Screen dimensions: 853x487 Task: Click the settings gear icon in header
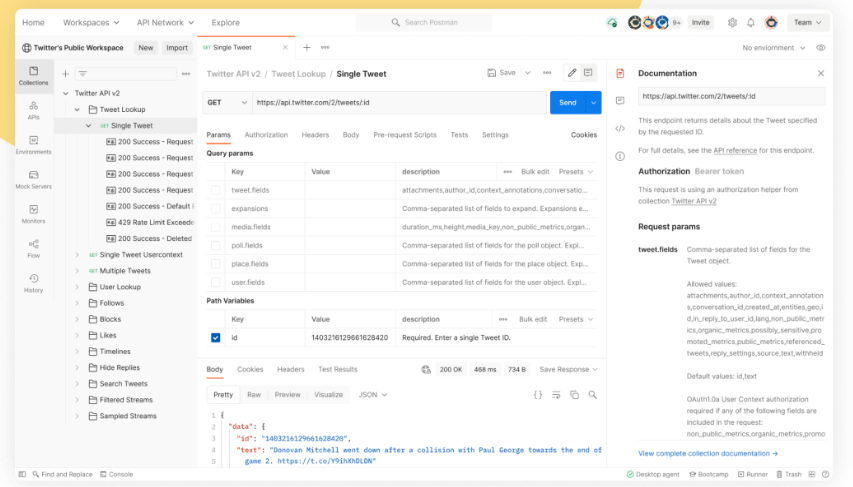pyautogui.click(x=732, y=22)
